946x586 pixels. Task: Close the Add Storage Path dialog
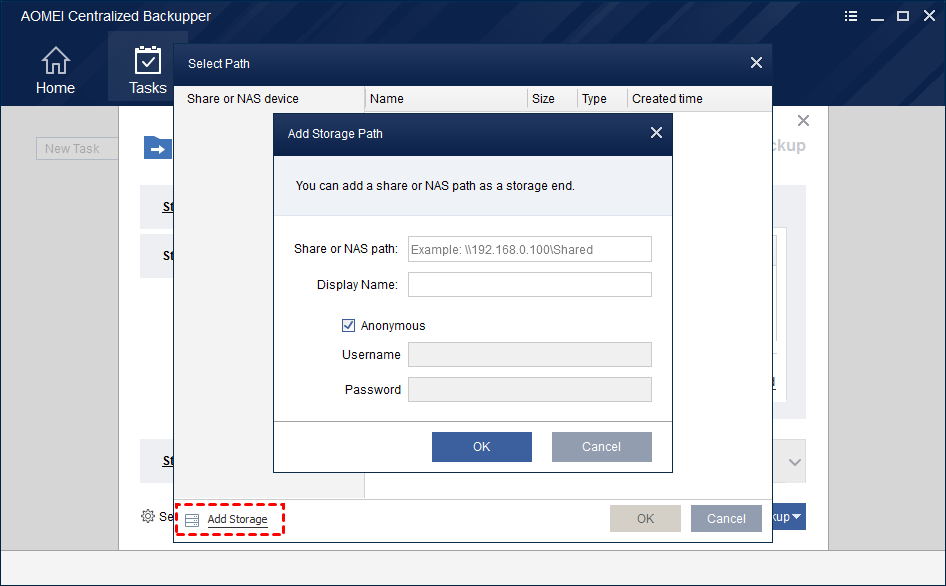click(656, 133)
